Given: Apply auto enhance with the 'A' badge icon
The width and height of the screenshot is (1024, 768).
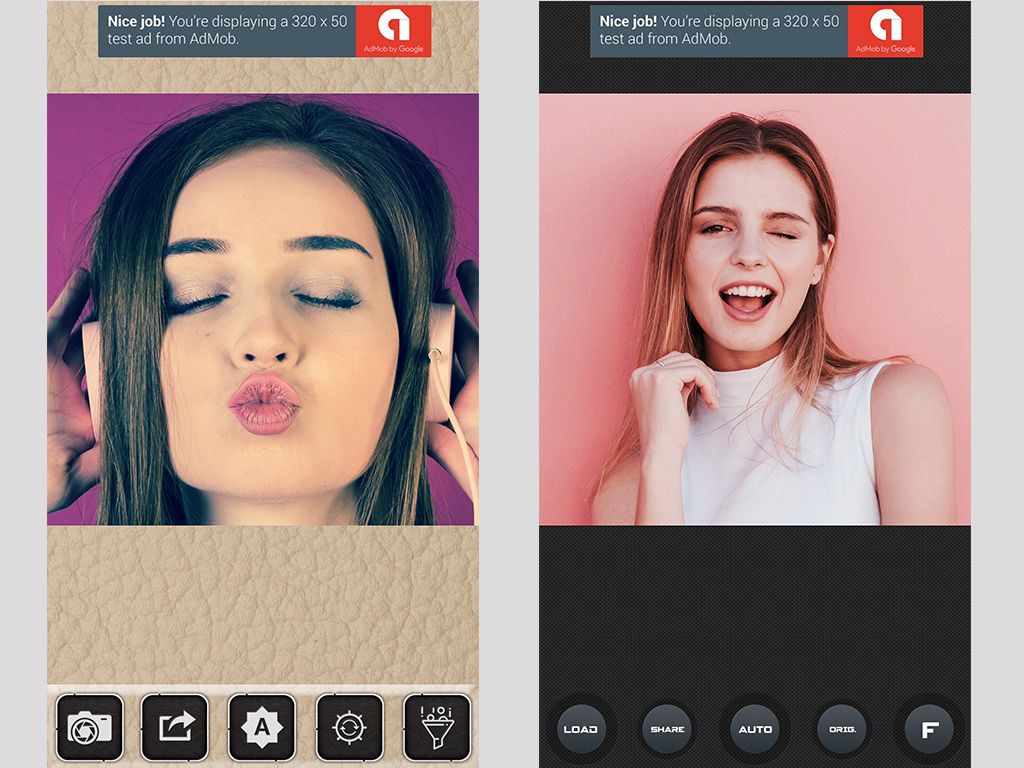Looking at the screenshot, I should coord(262,728).
